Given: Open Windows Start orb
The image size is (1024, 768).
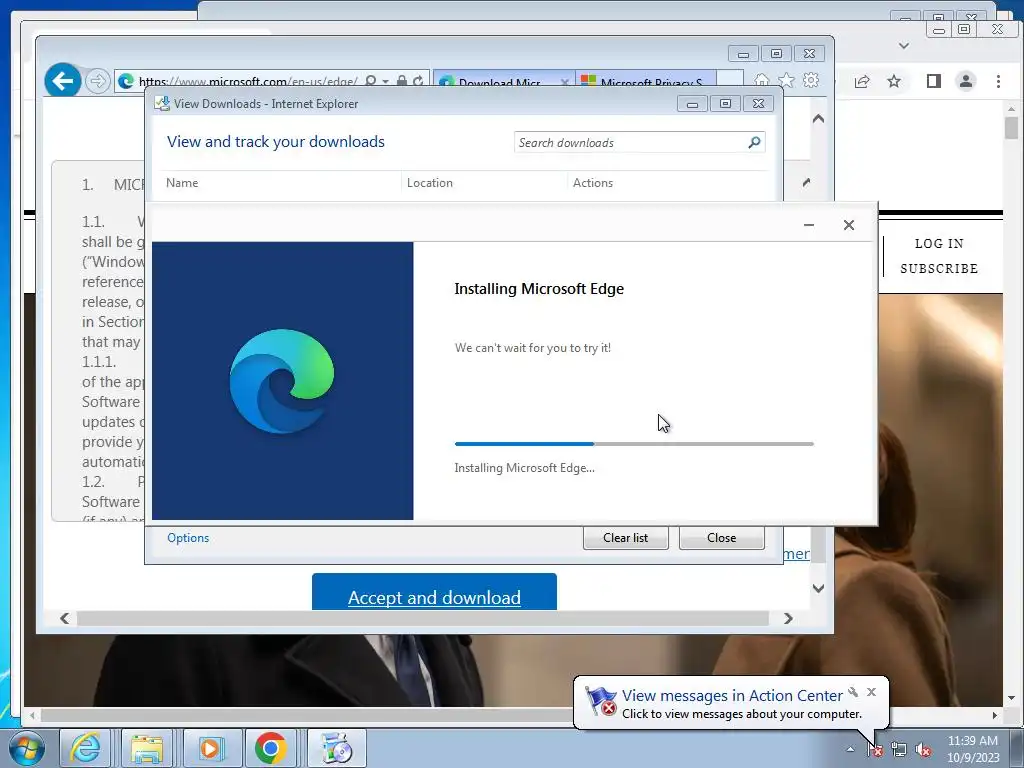Looking at the screenshot, I should click(26, 748).
